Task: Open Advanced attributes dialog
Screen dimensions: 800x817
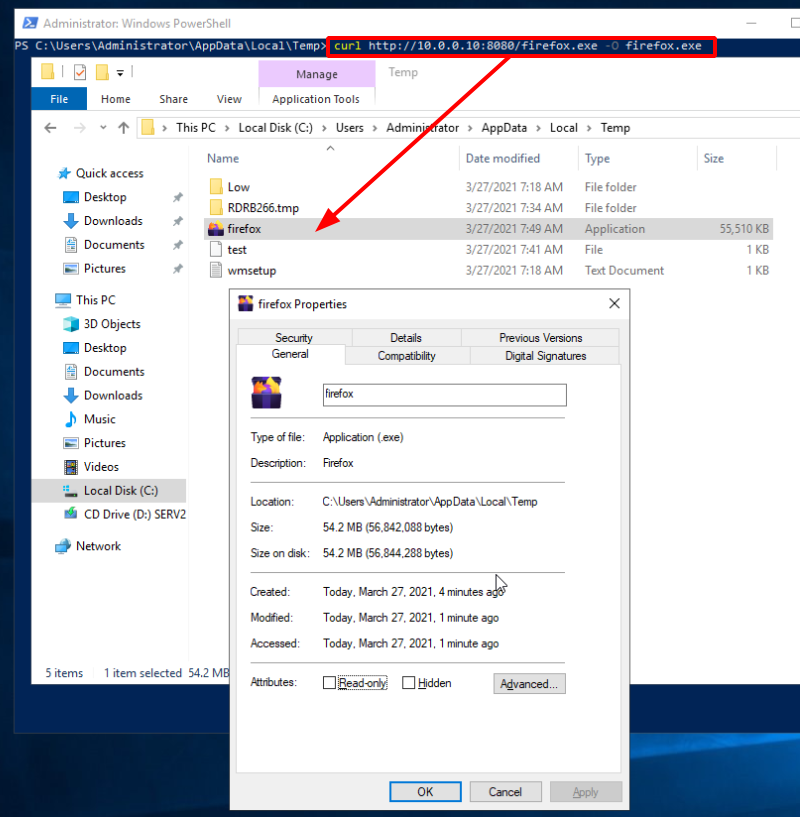Action: coord(529,684)
